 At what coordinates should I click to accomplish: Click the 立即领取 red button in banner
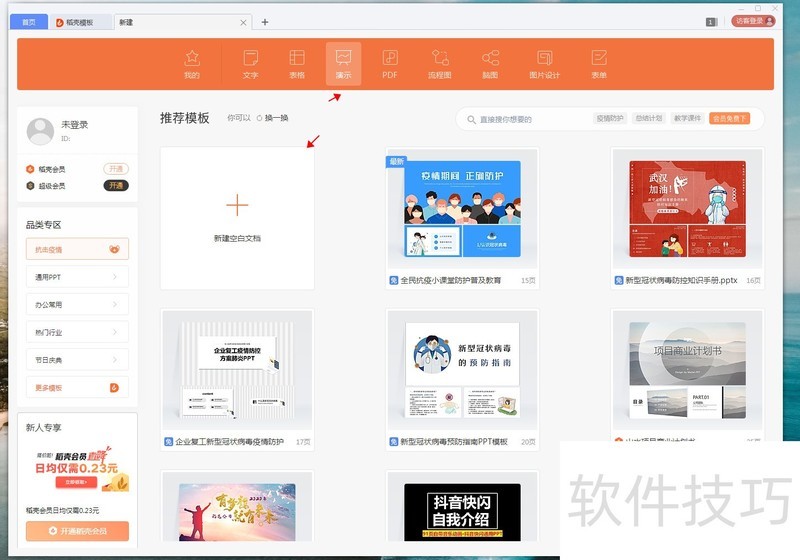point(76,481)
